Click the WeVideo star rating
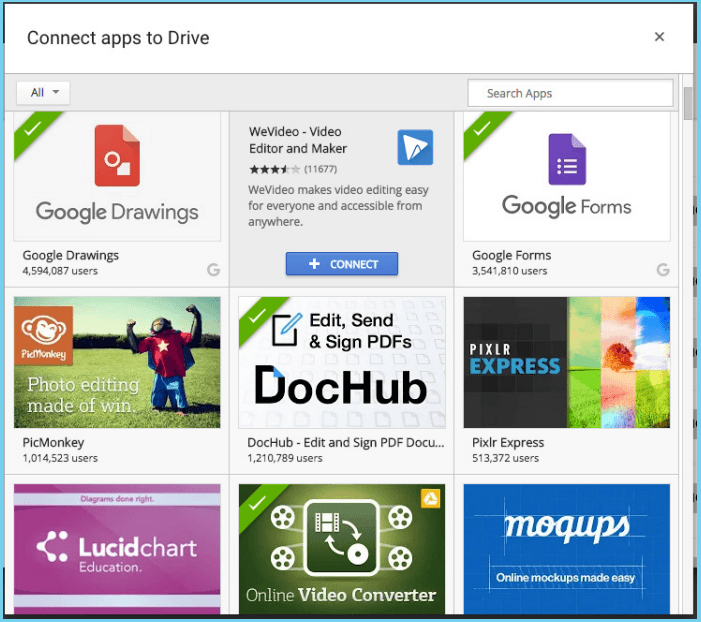Screen dimensions: 701x622 274,169
